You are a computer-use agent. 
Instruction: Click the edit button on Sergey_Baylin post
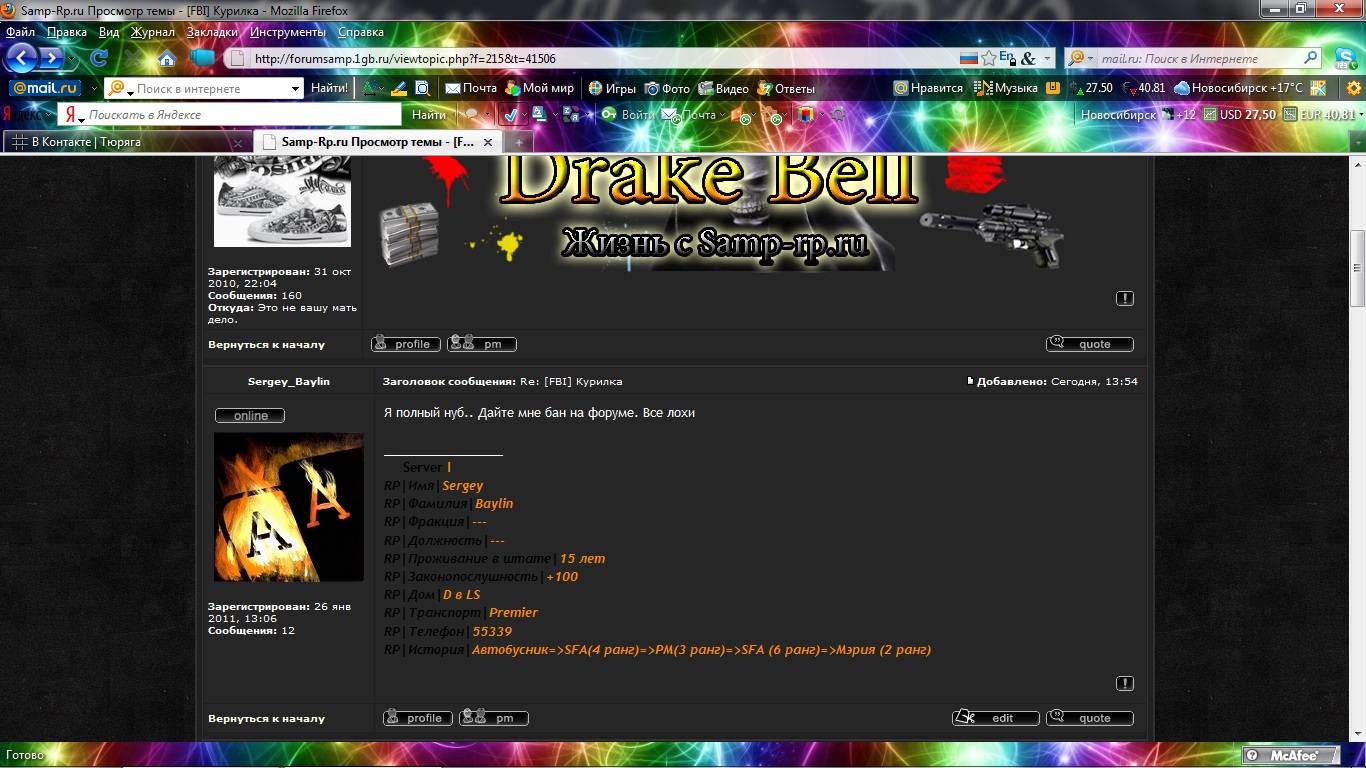click(995, 718)
